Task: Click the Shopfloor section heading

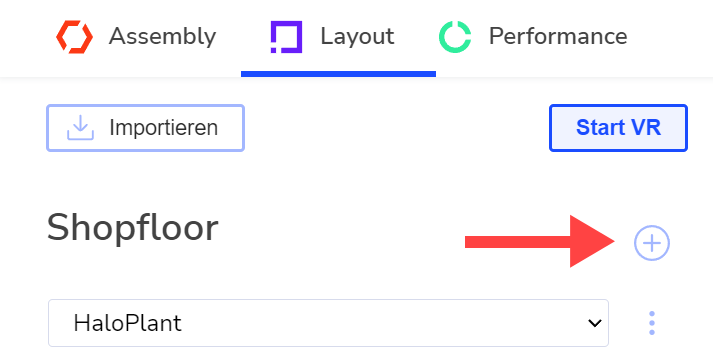Action: pyautogui.click(x=133, y=228)
